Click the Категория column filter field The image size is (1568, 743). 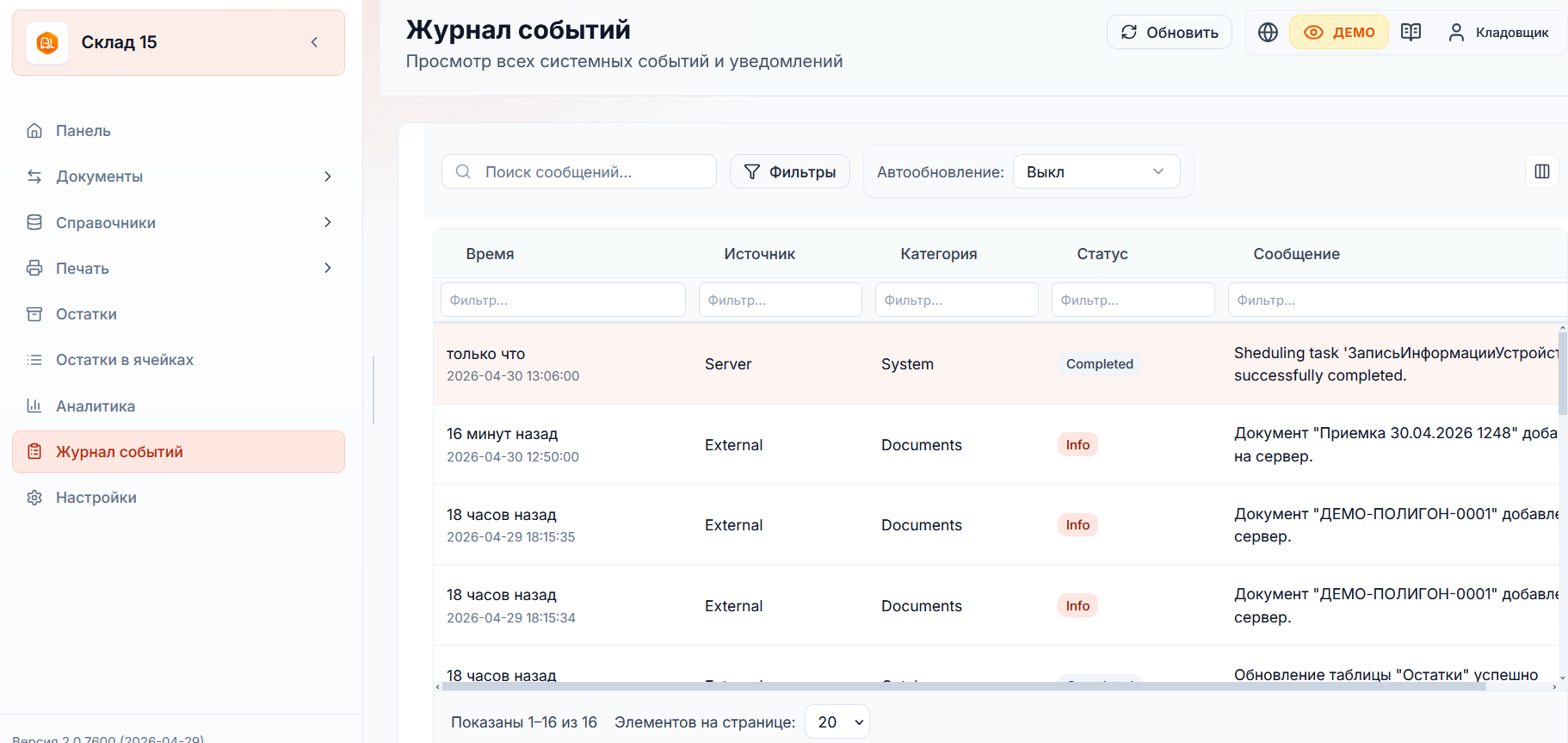(x=956, y=300)
